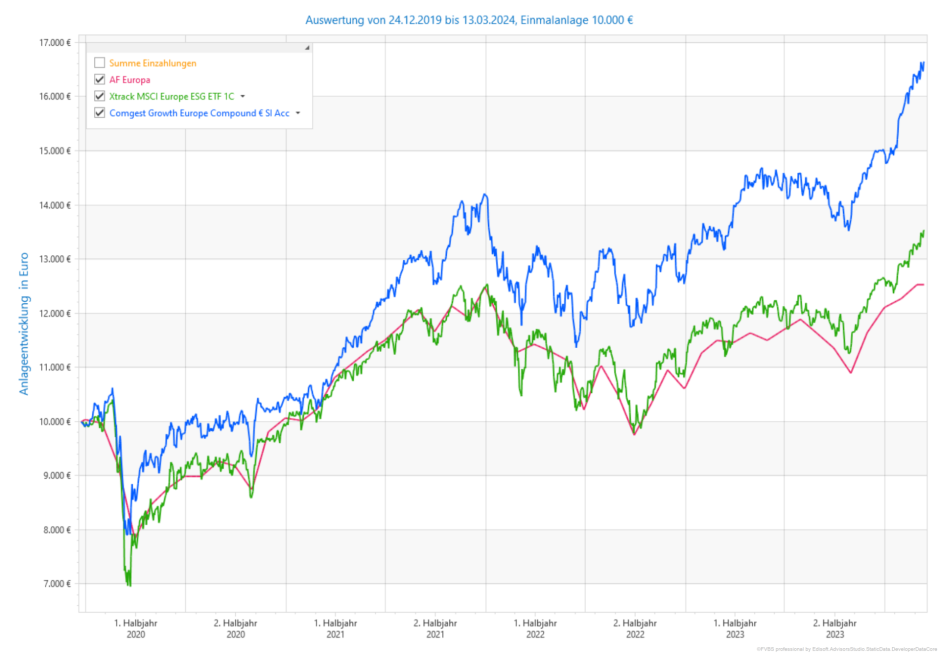Untick the Comgest Growth Europe checkbox
Viewport: 940px width, 653px height.
click(99, 114)
